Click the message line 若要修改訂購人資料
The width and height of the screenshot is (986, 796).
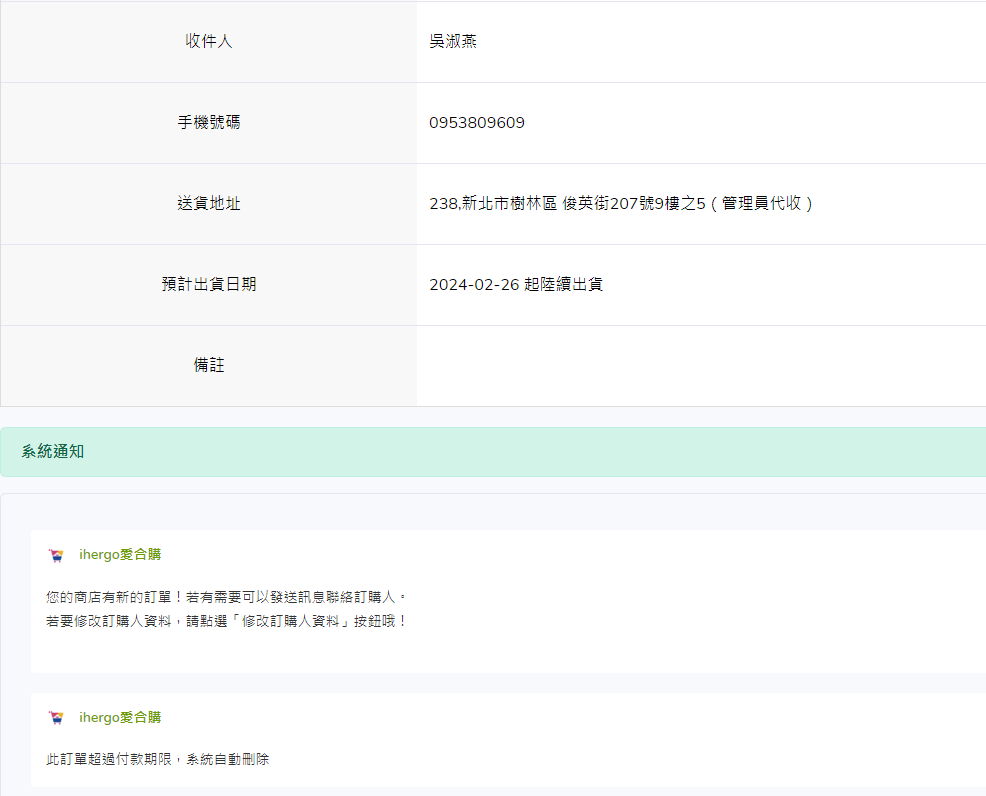coord(227,621)
